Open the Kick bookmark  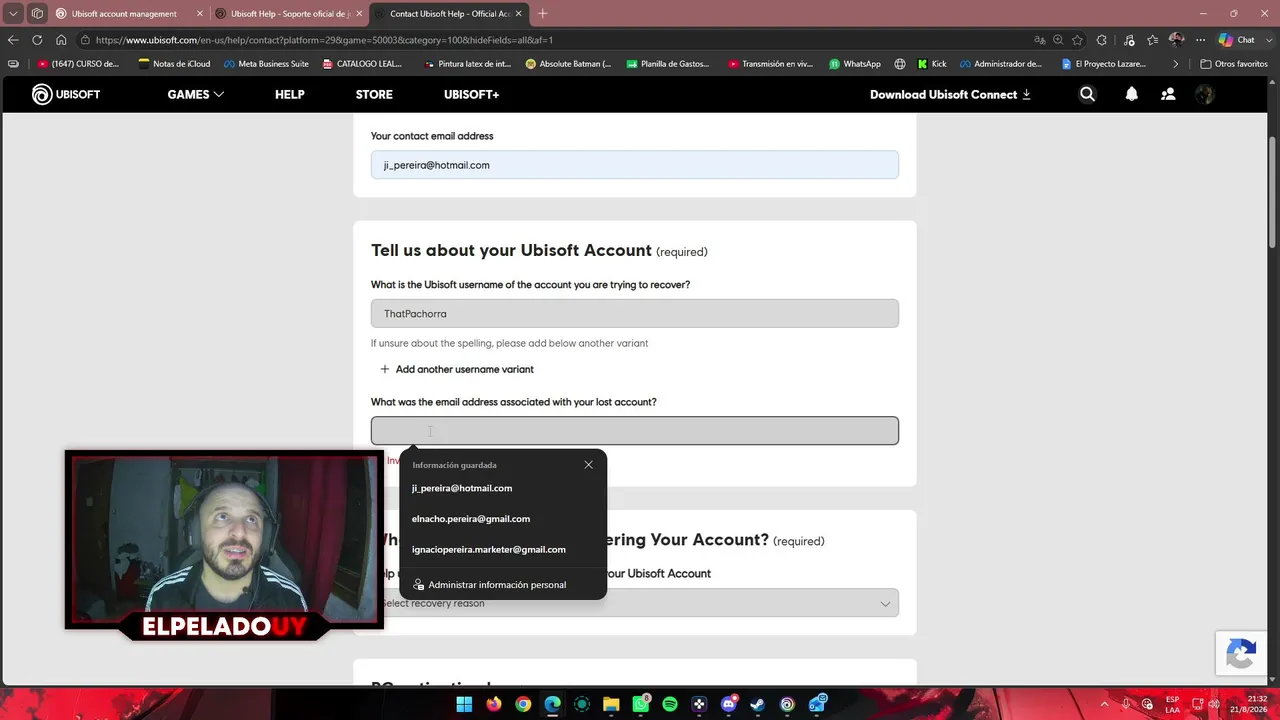tap(932, 64)
